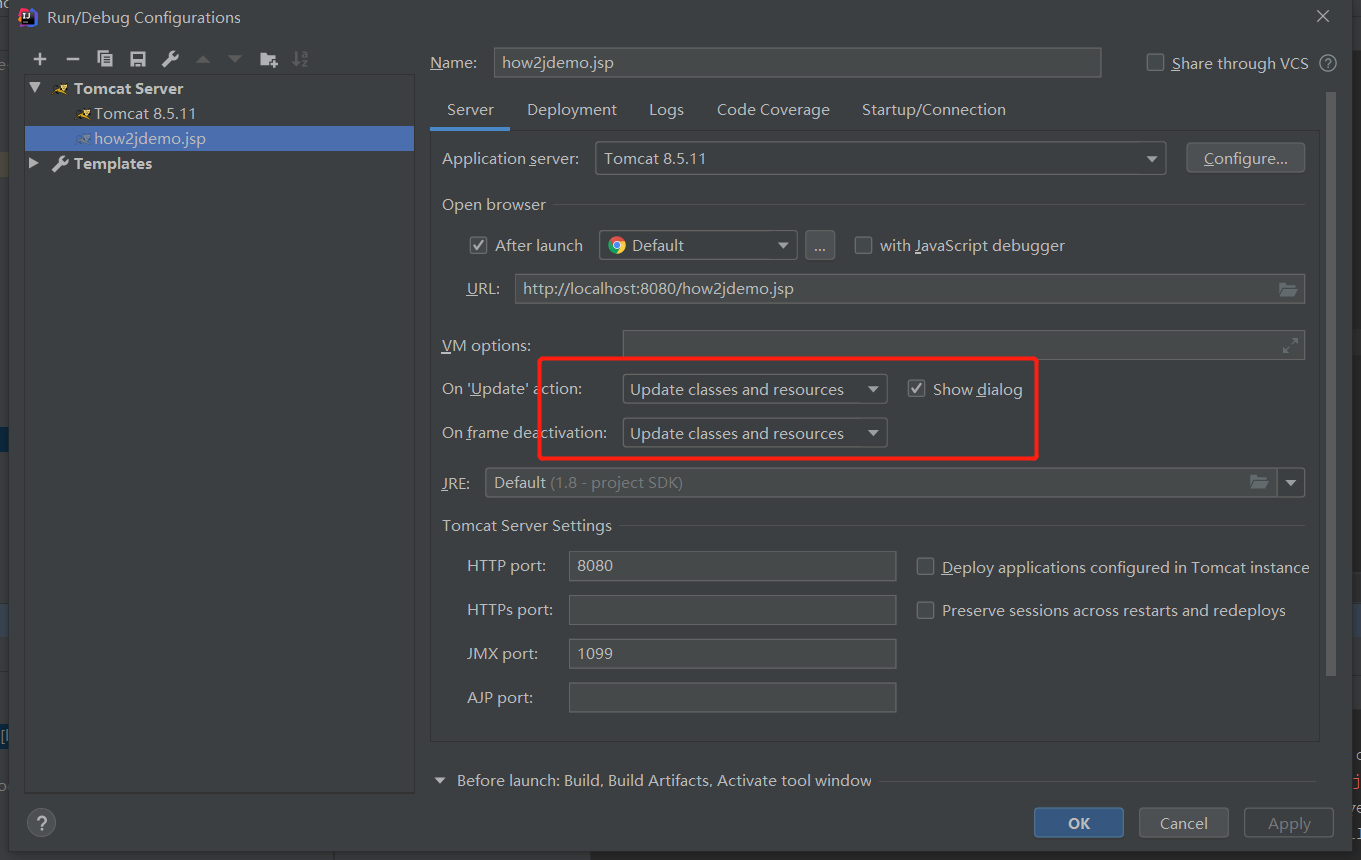Open the help question mark at the bottom left
Viewport: 1361px width, 860px height.
[x=41, y=823]
